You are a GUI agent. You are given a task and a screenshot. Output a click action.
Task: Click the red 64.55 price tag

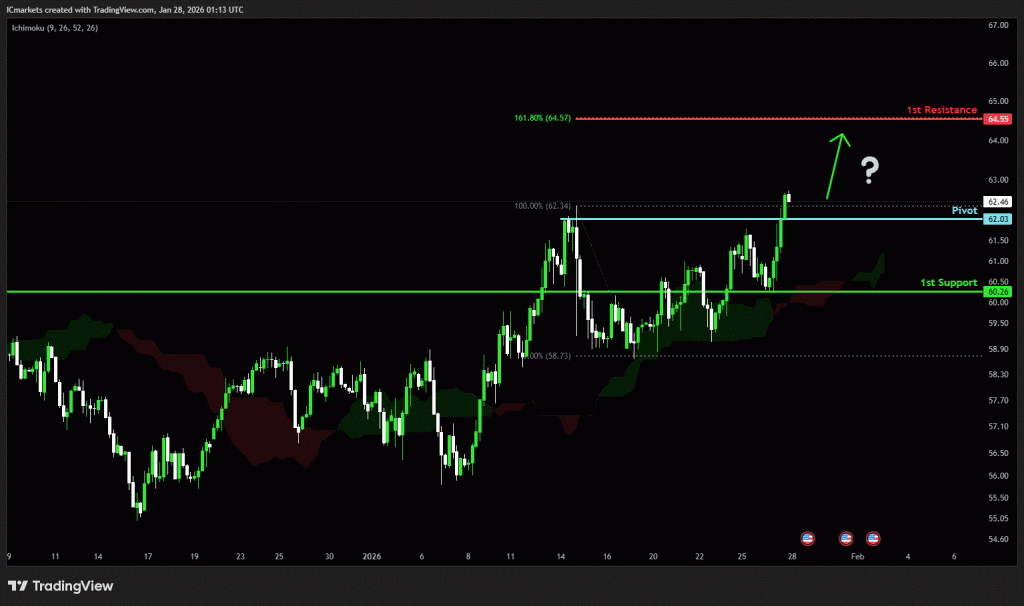coord(996,119)
